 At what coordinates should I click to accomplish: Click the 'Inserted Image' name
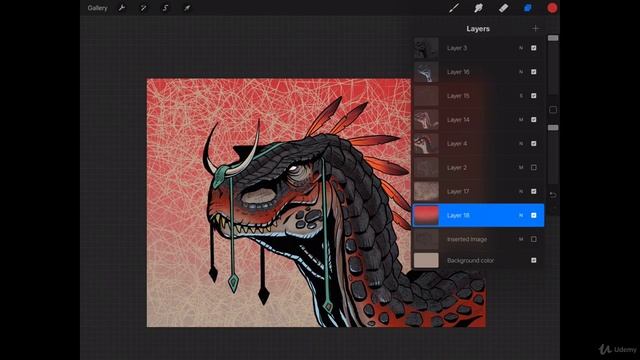(467, 239)
